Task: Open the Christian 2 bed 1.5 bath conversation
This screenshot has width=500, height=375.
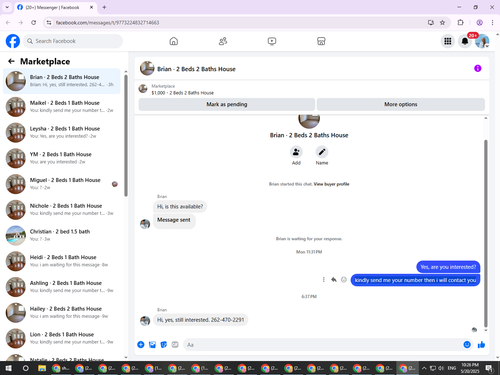Action: [62, 235]
